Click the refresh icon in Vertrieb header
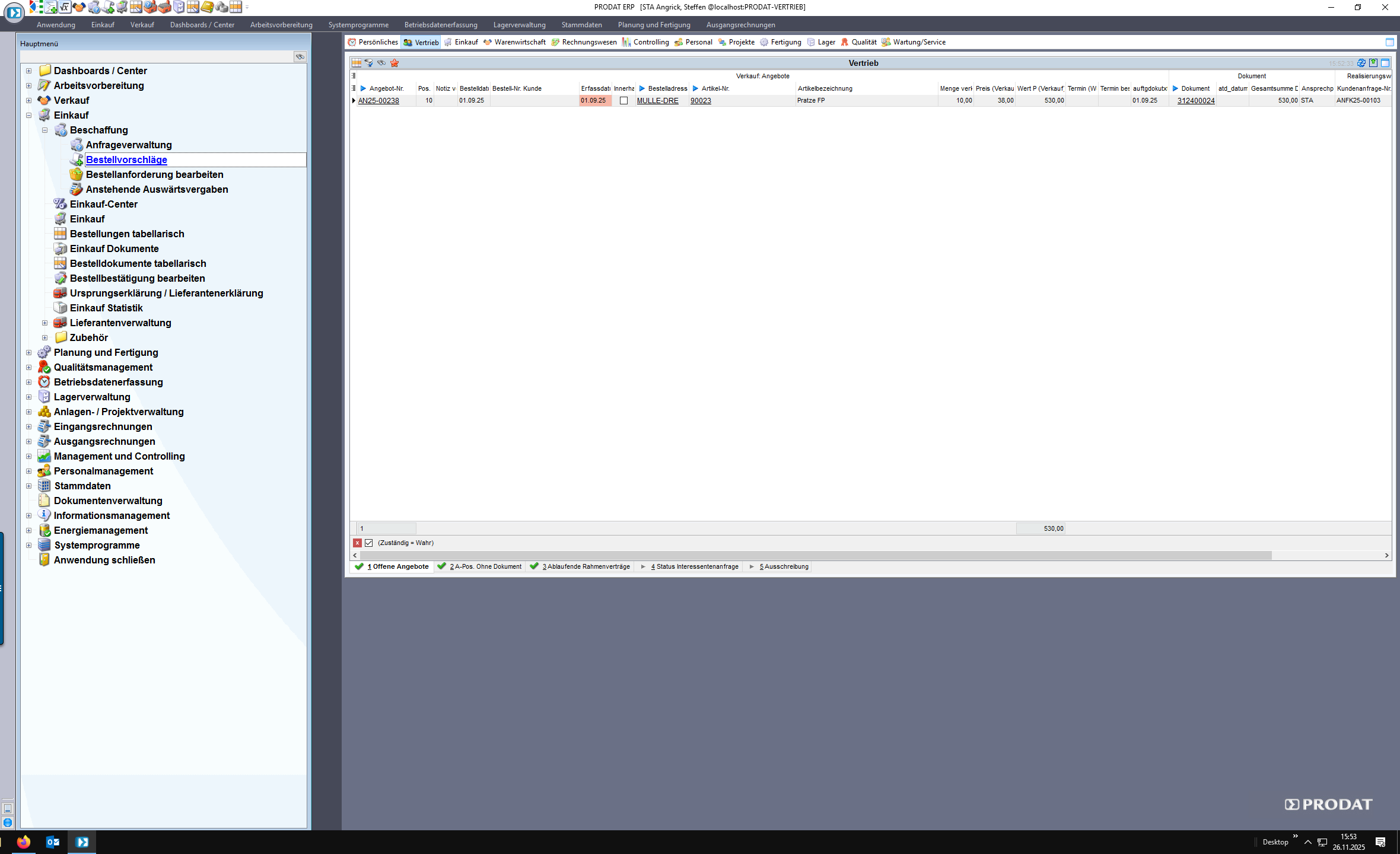Image resolution: width=1400 pixels, height=854 pixels. [1361, 63]
